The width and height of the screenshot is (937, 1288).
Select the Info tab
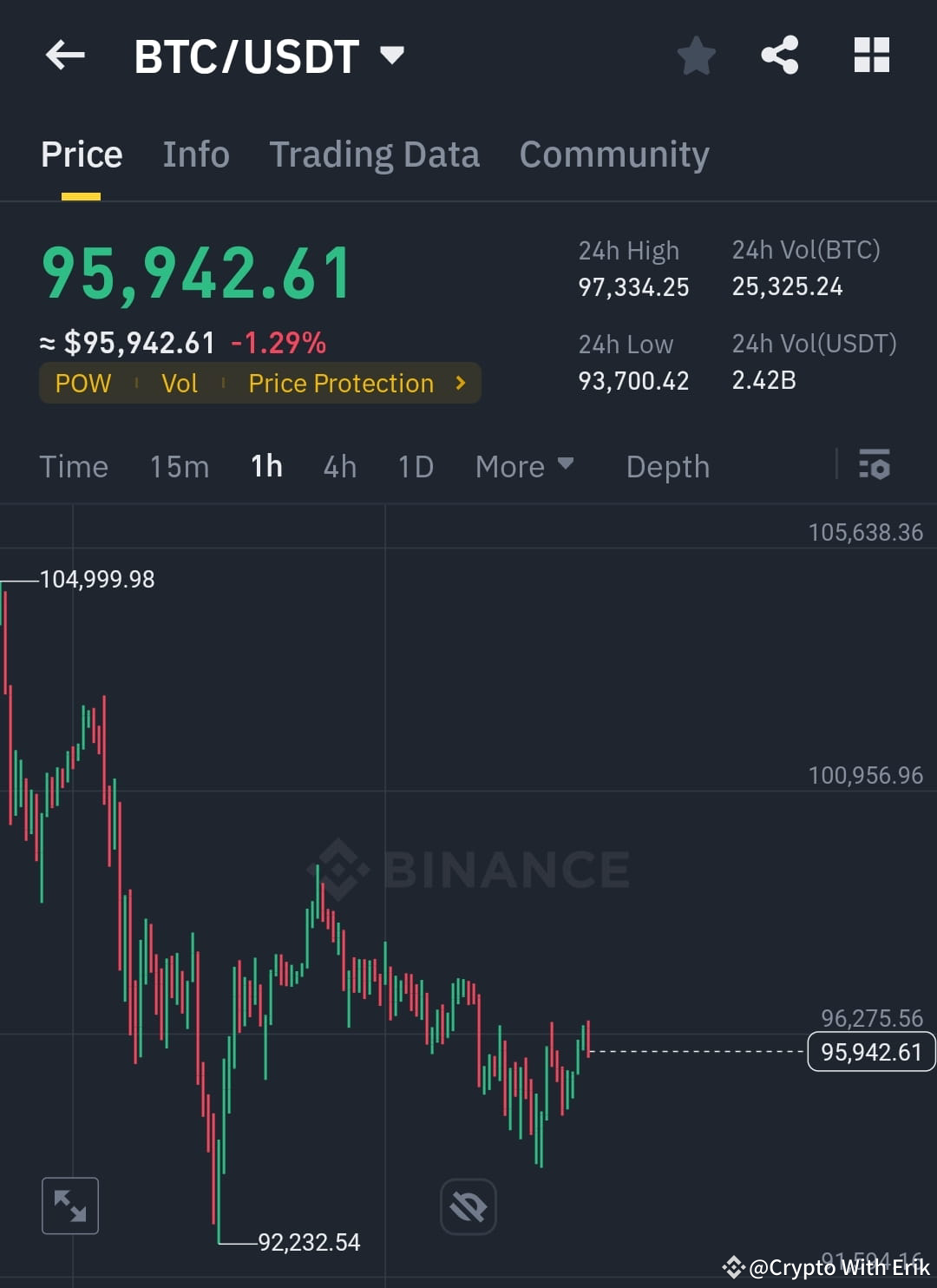coord(195,154)
